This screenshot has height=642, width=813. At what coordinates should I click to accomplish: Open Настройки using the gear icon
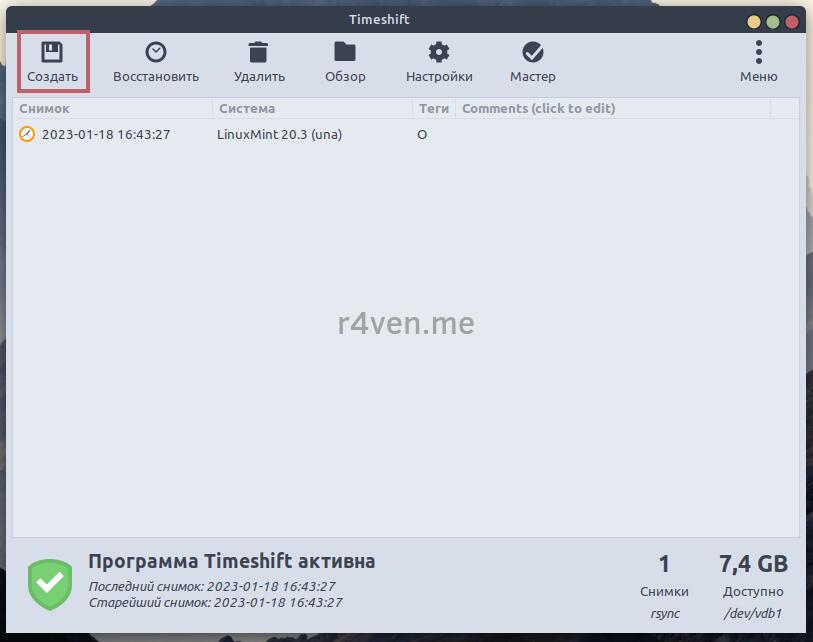(439, 53)
